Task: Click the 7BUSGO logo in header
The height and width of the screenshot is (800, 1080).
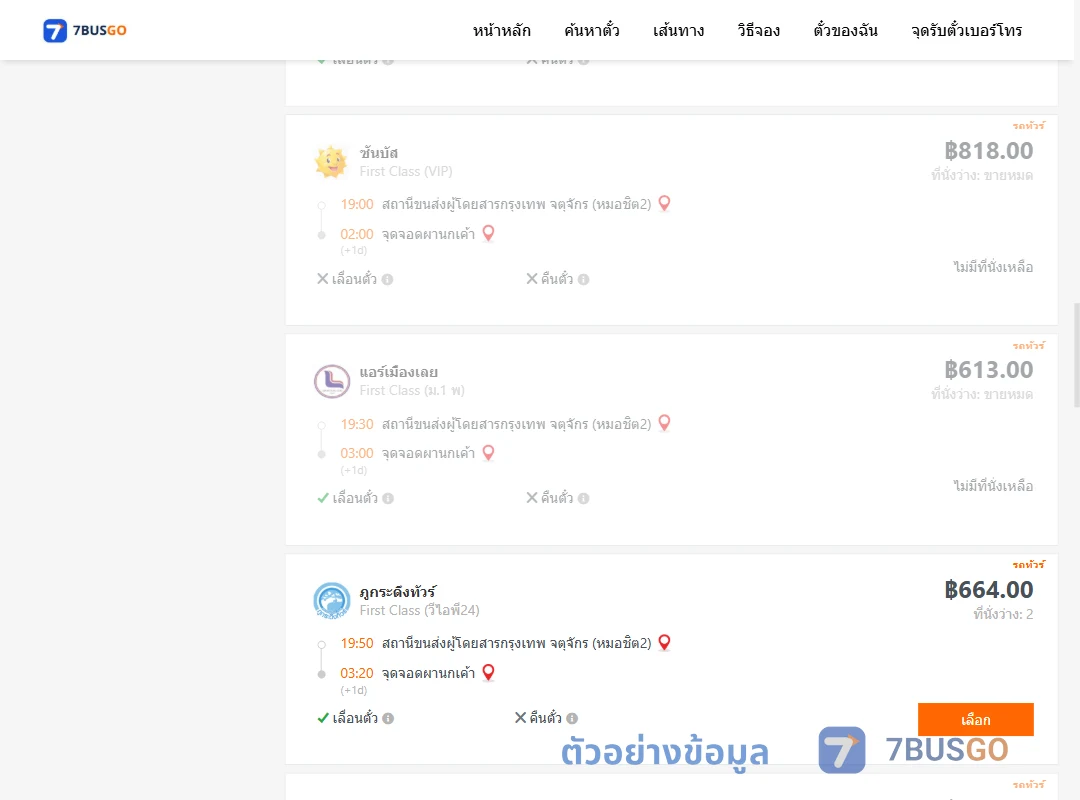Action: point(85,30)
